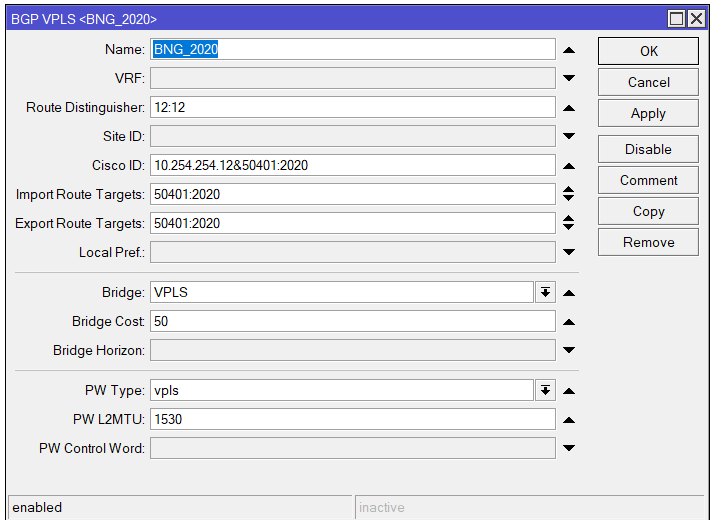Click the Bridge combo box showing VPLS
Image resolution: width=728 pixels, height=520 pixels.
pos(342,292)
